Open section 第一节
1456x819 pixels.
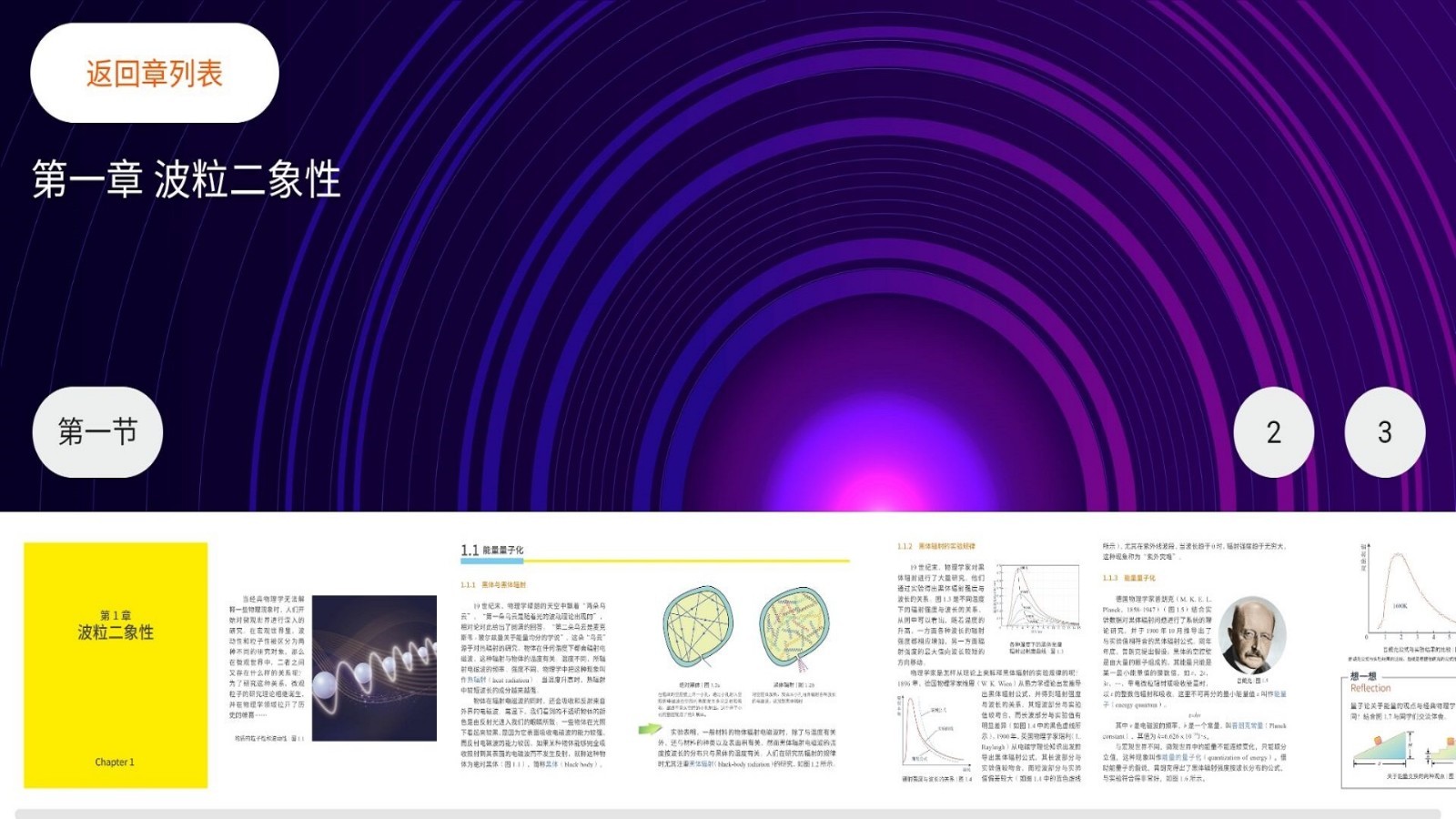click(97, 431)
